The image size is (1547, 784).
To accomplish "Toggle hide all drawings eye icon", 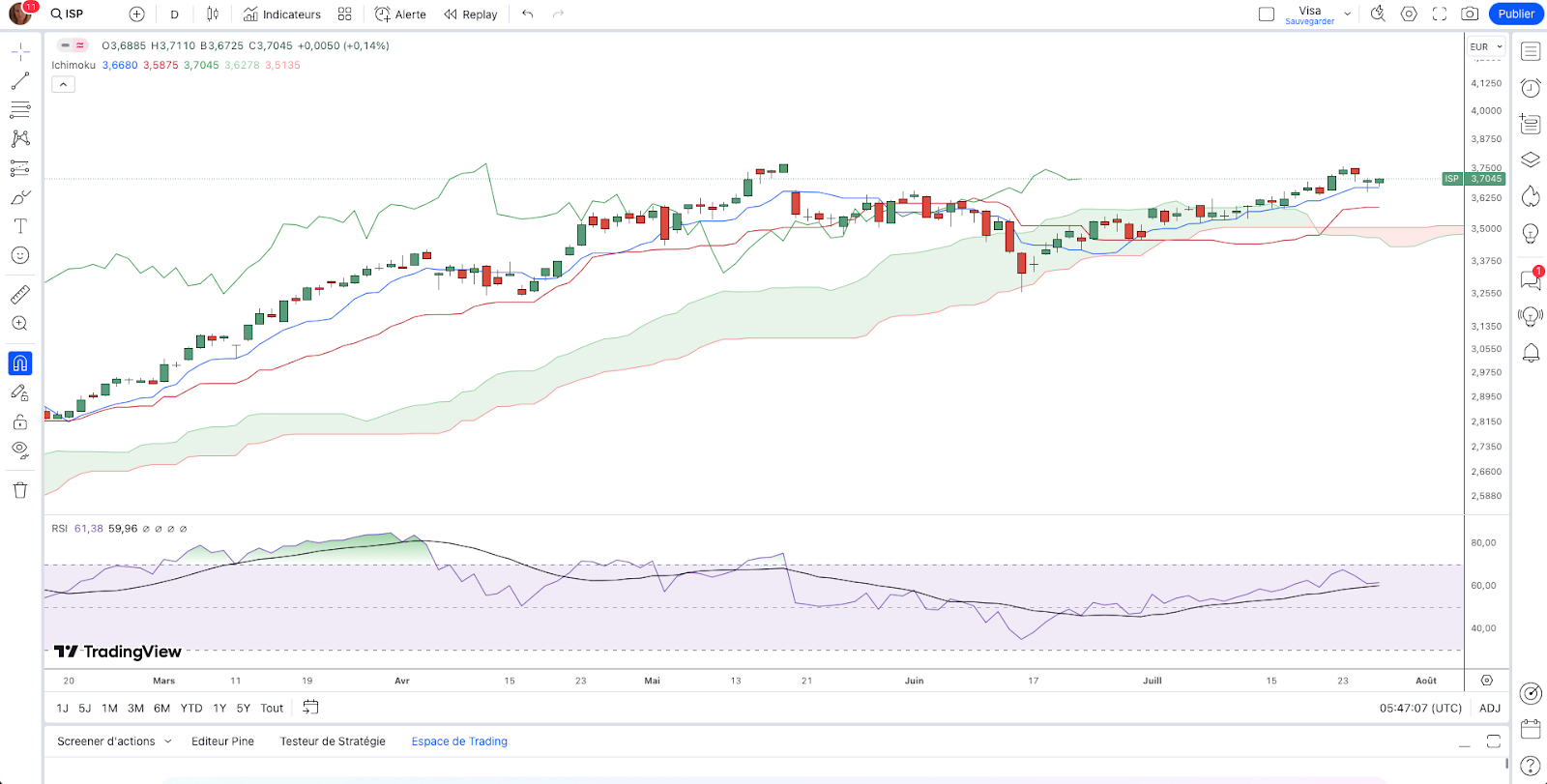I will (x=19, y=450).
